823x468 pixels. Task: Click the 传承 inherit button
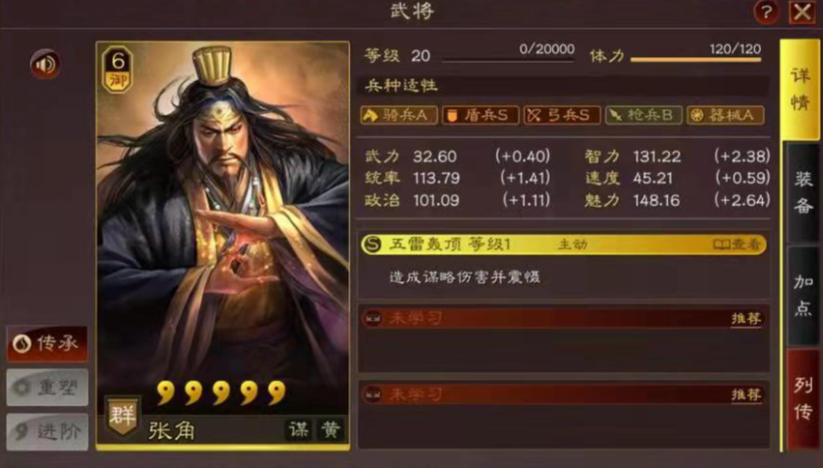point(47,344)
